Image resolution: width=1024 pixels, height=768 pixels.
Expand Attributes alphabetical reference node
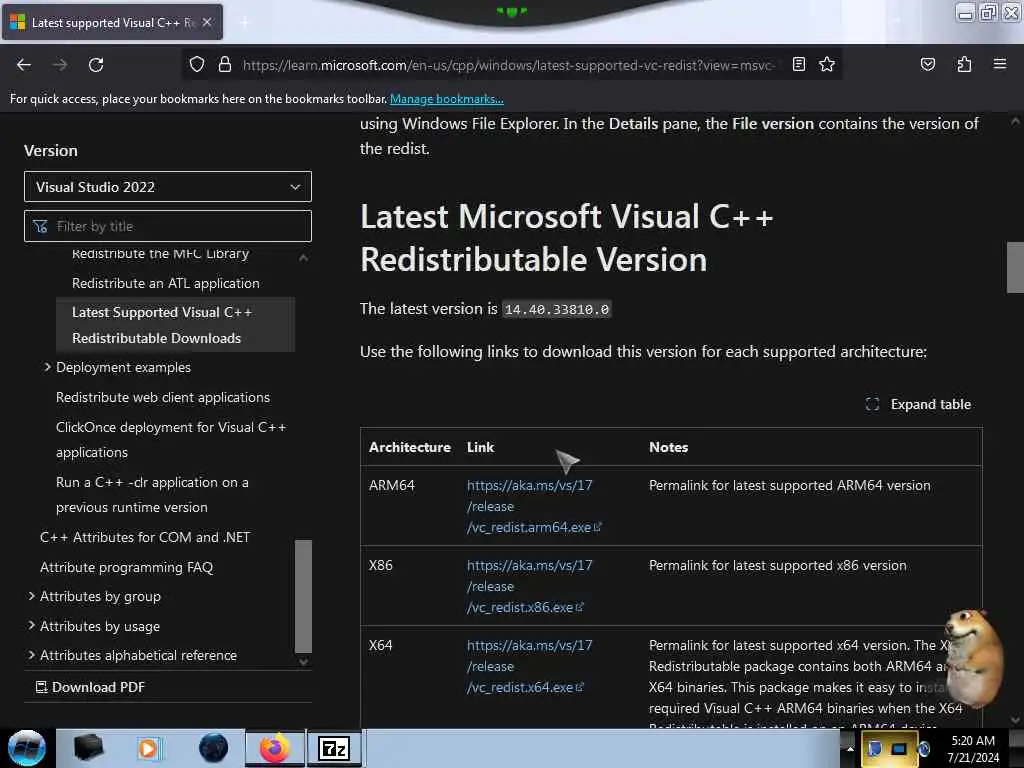[x=31, y=654]
